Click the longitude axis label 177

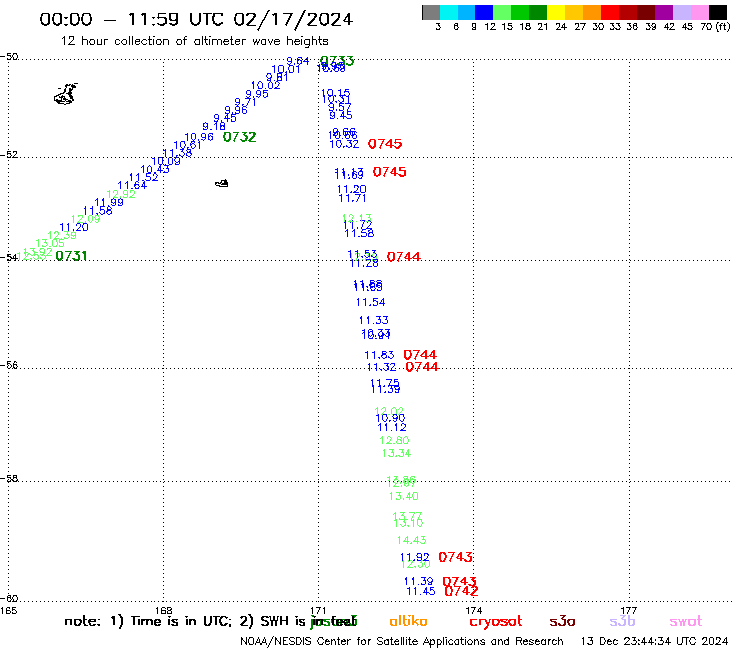point(629,610)
